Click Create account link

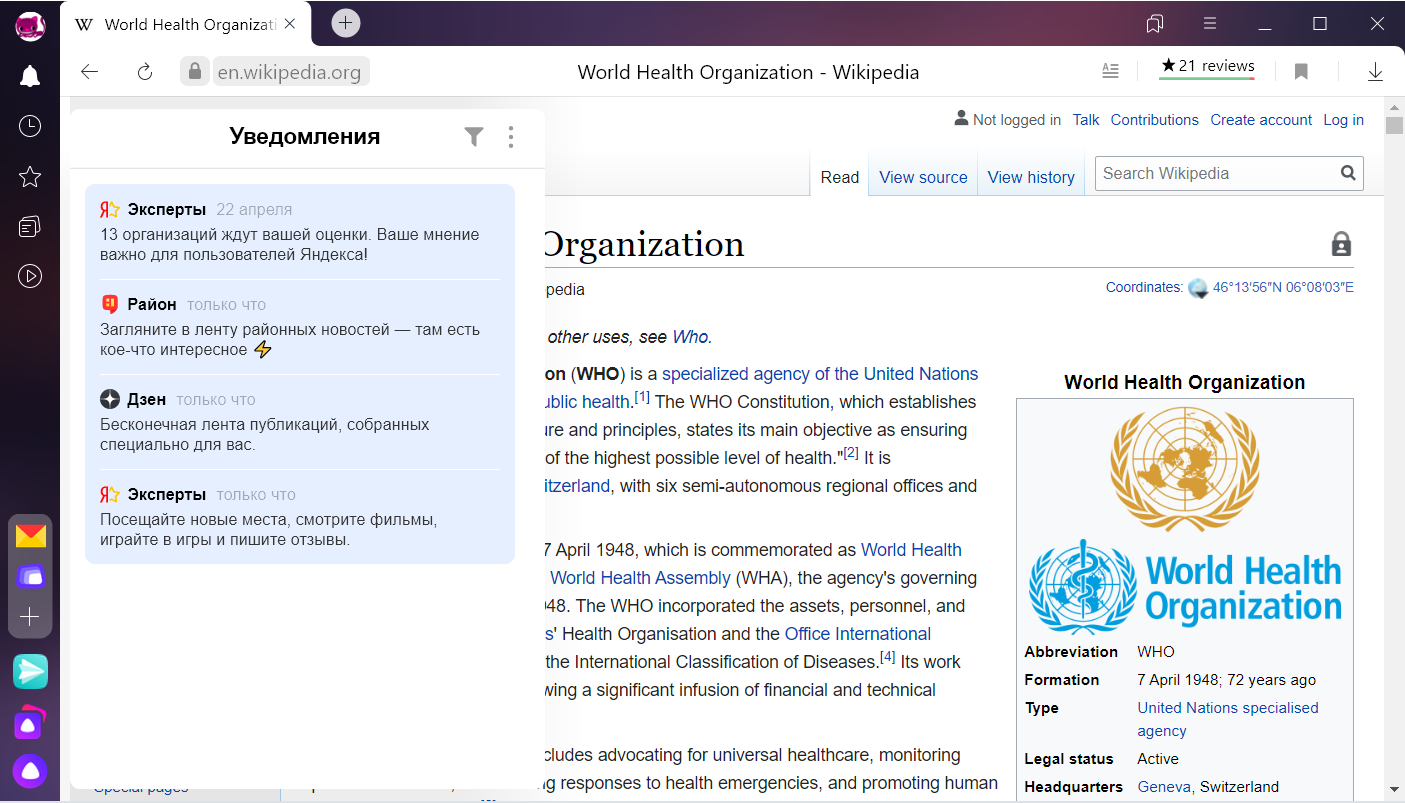point(1261,120)
